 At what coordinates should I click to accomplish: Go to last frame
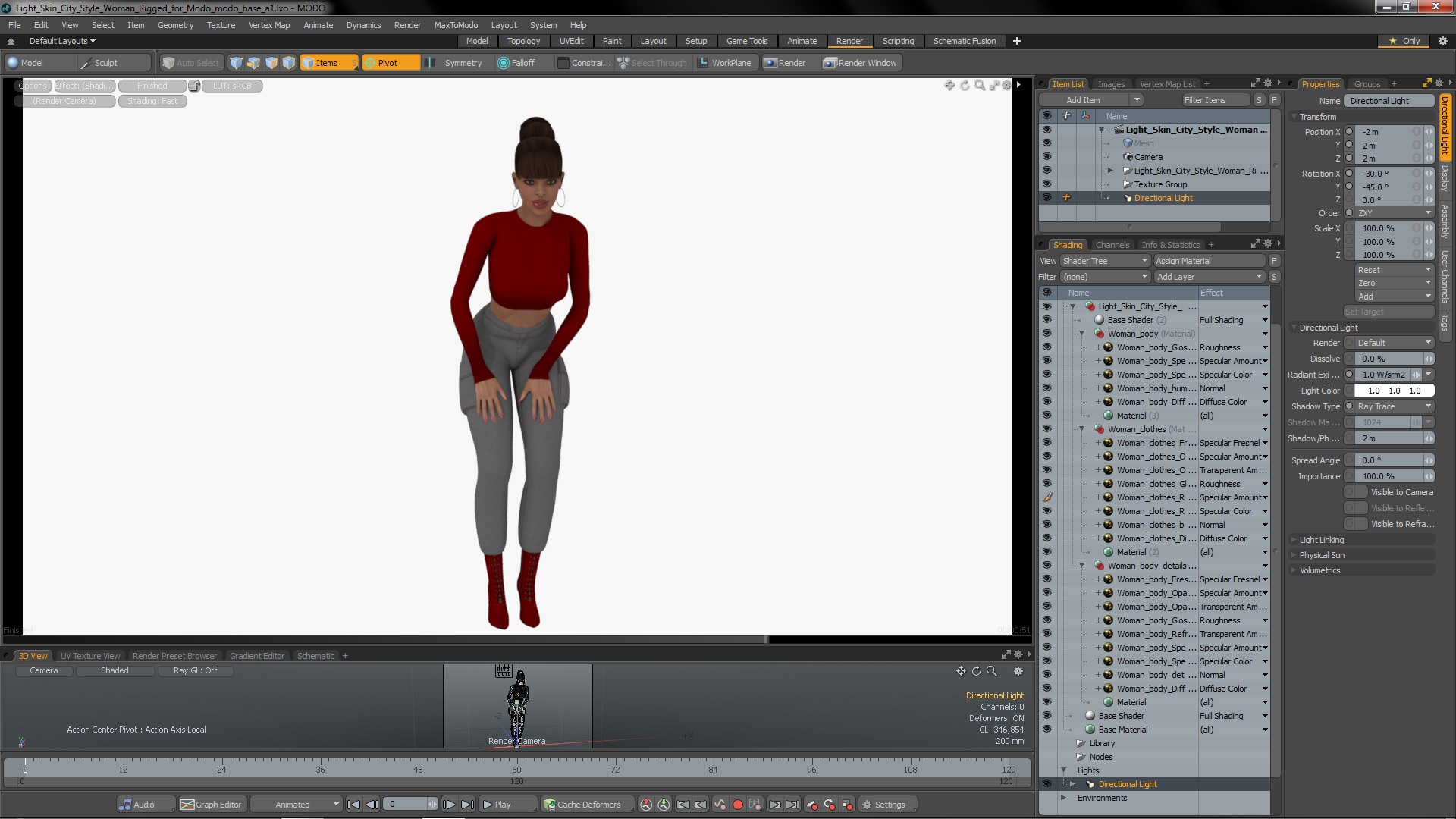click(467, 805)
